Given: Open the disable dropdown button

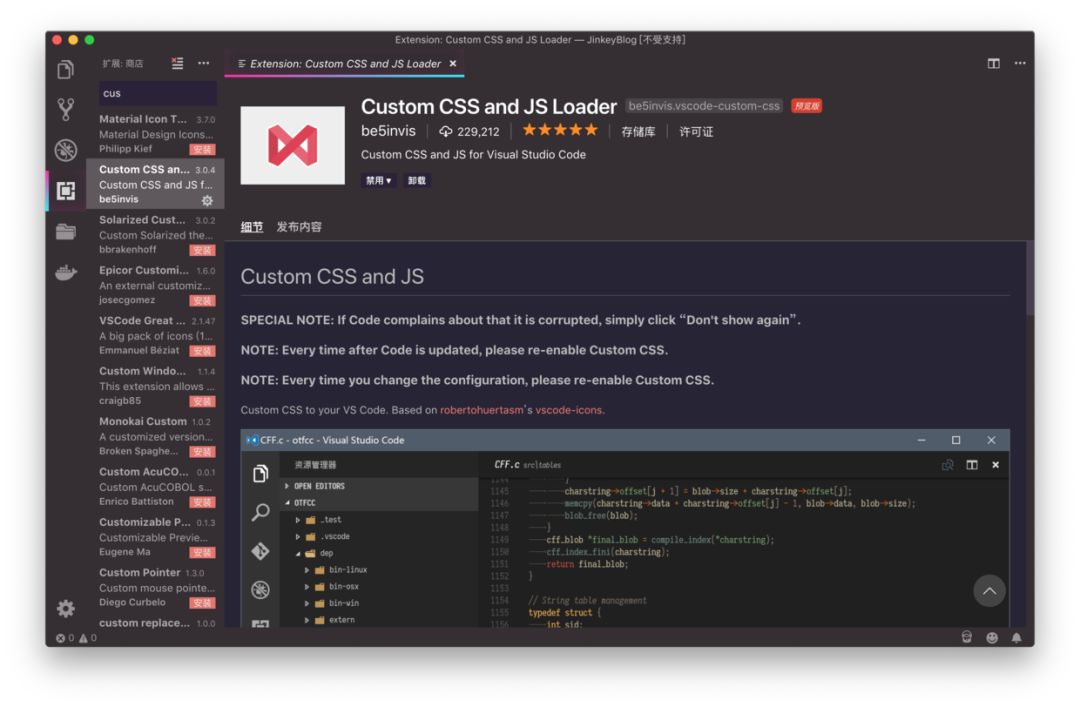Looking at the screenshot, I should [378, 181].
